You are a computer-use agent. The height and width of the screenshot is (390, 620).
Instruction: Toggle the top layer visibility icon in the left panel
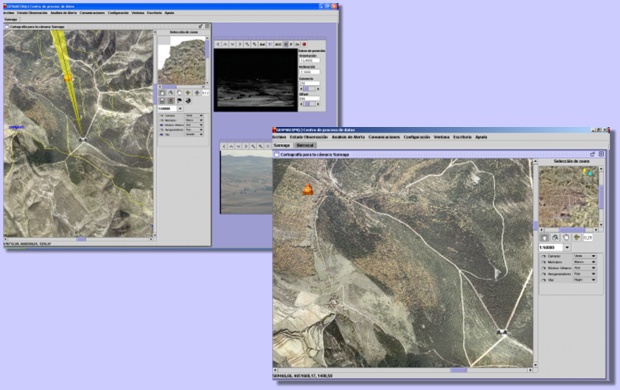pyautogui.click(x=161, y=115)
